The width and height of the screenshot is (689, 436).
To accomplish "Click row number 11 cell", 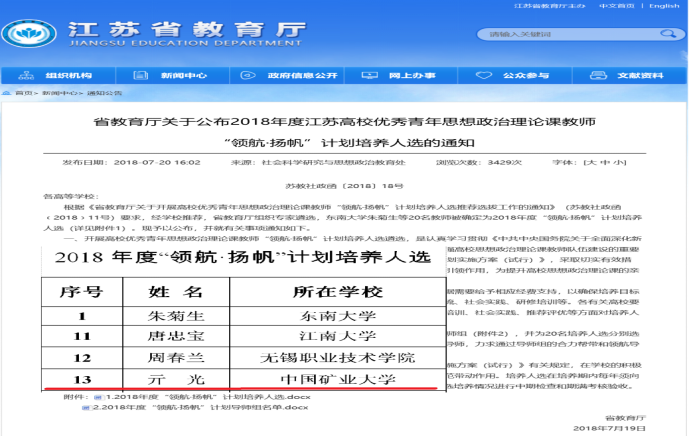I will [82, 337].
